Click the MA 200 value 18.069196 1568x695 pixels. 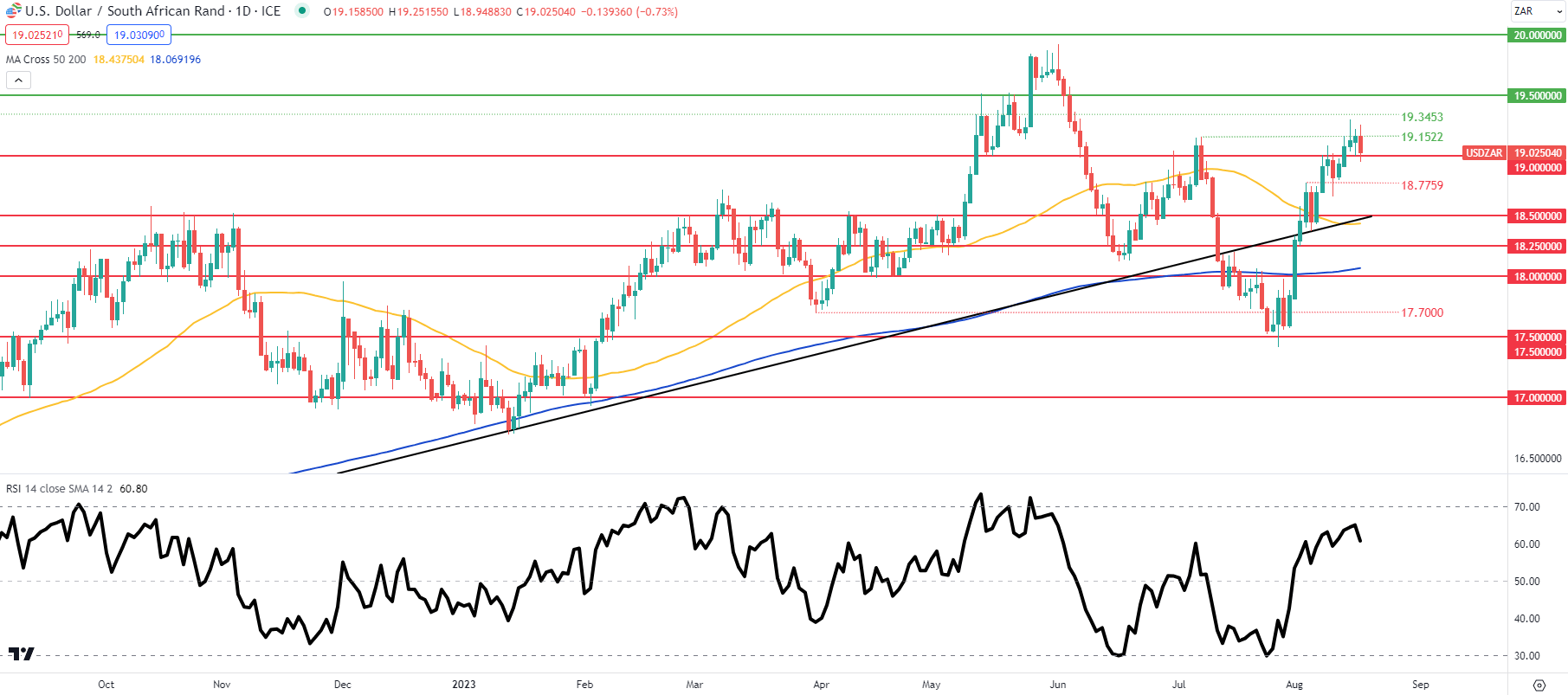[x=175, y=60]
